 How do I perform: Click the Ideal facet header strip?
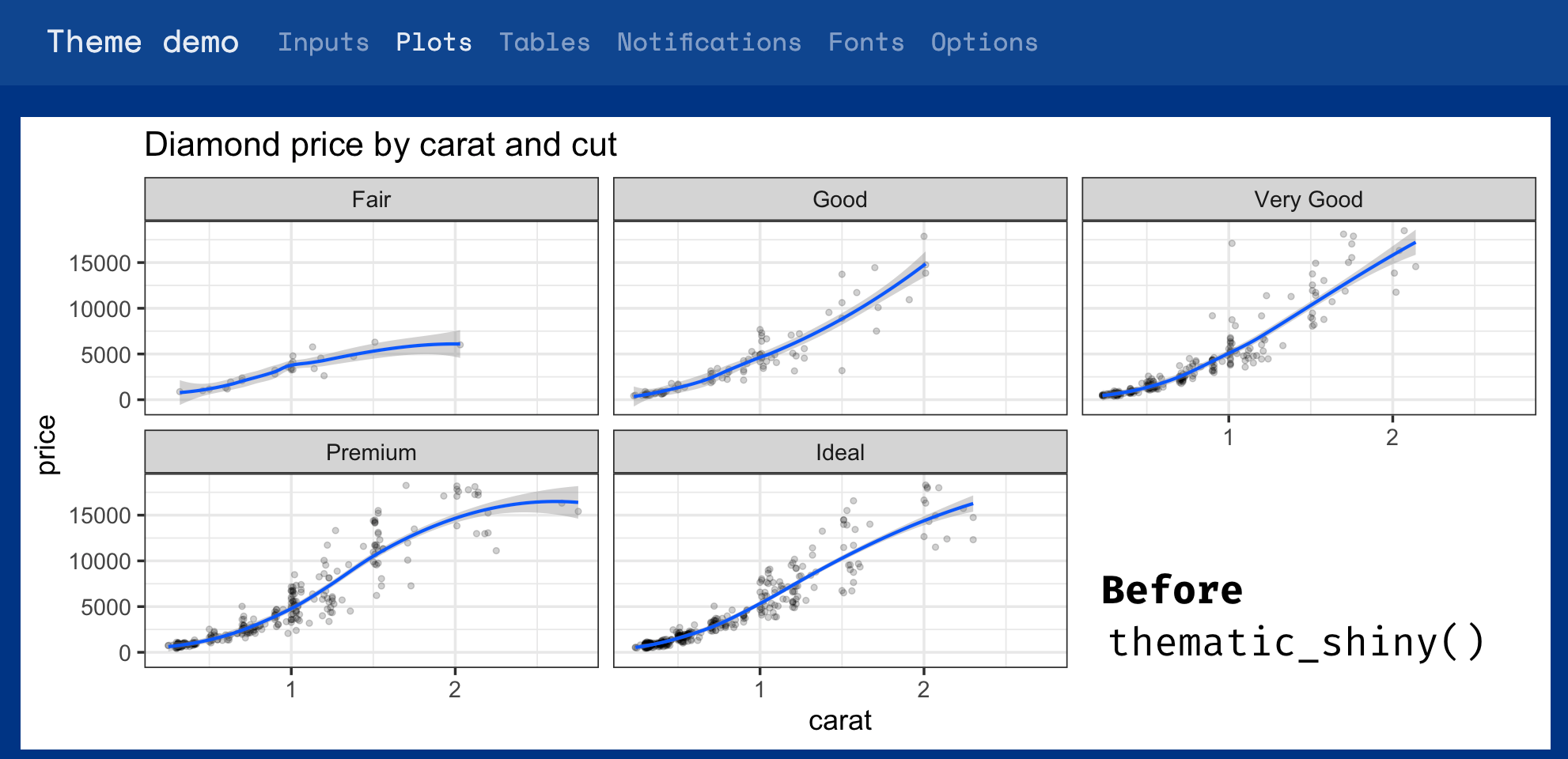point(839,452)
